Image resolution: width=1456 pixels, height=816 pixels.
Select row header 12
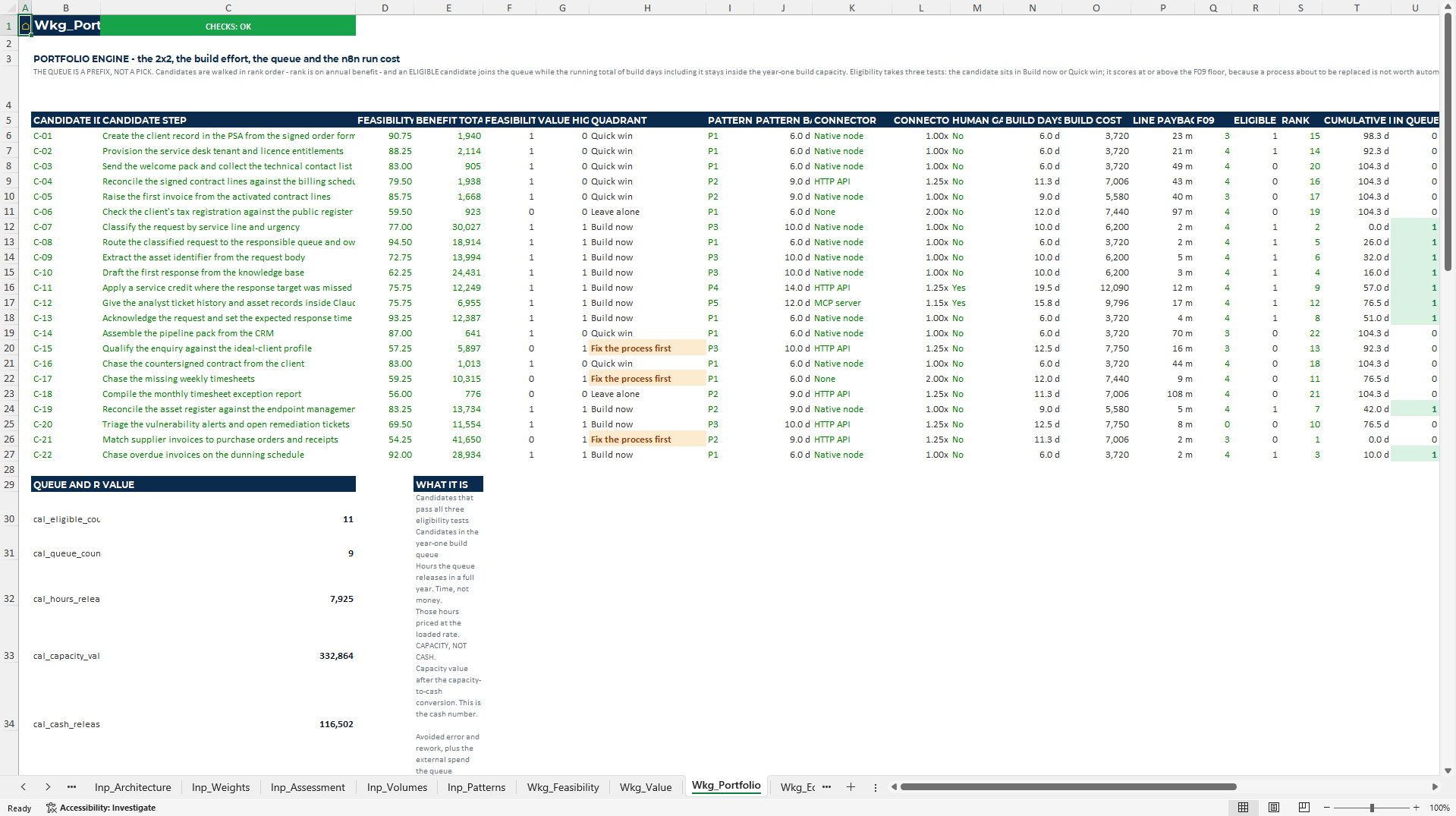9,227
